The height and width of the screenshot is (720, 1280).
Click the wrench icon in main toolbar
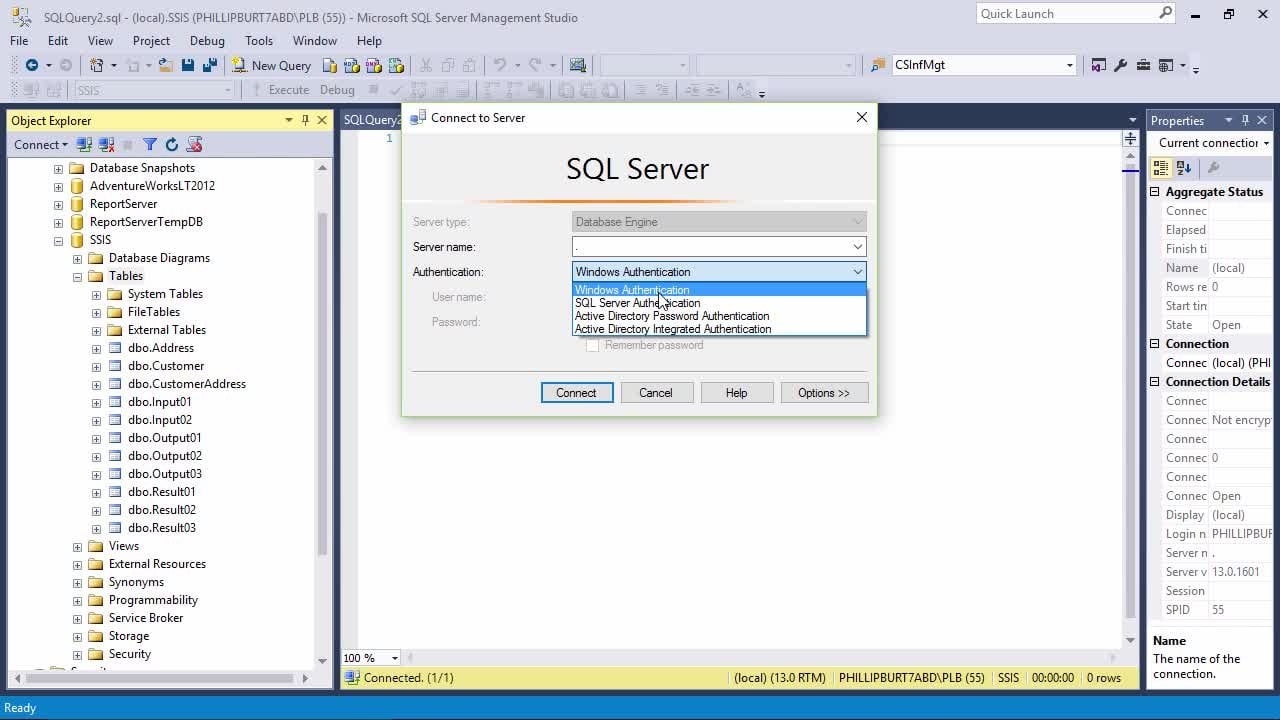[x=1120, y=65]
